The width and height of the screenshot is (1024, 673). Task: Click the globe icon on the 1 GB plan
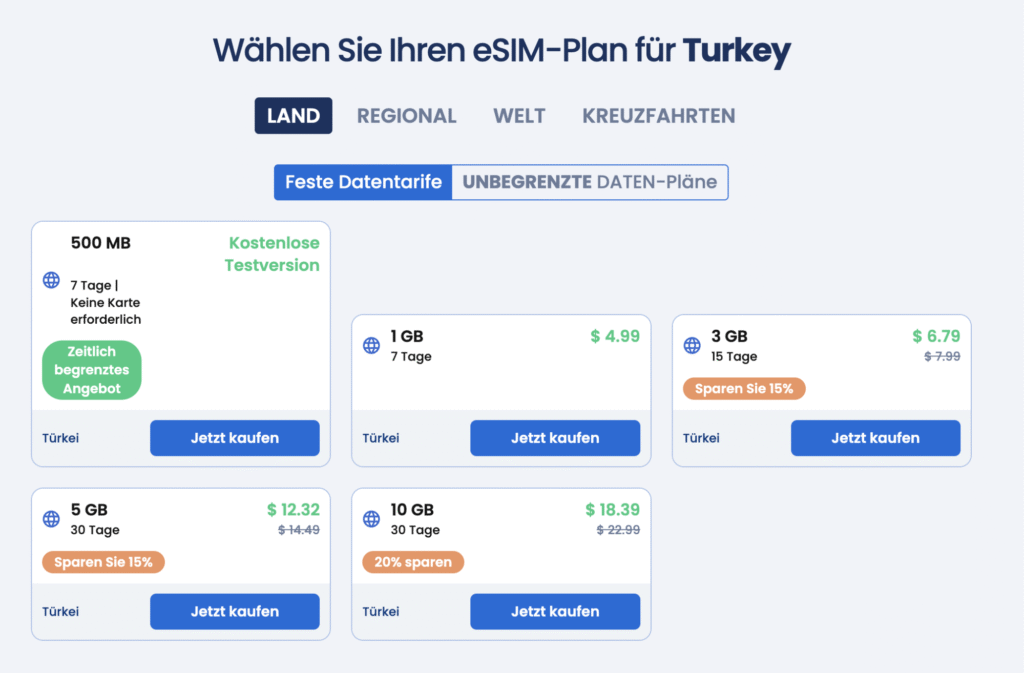[370, 345]
